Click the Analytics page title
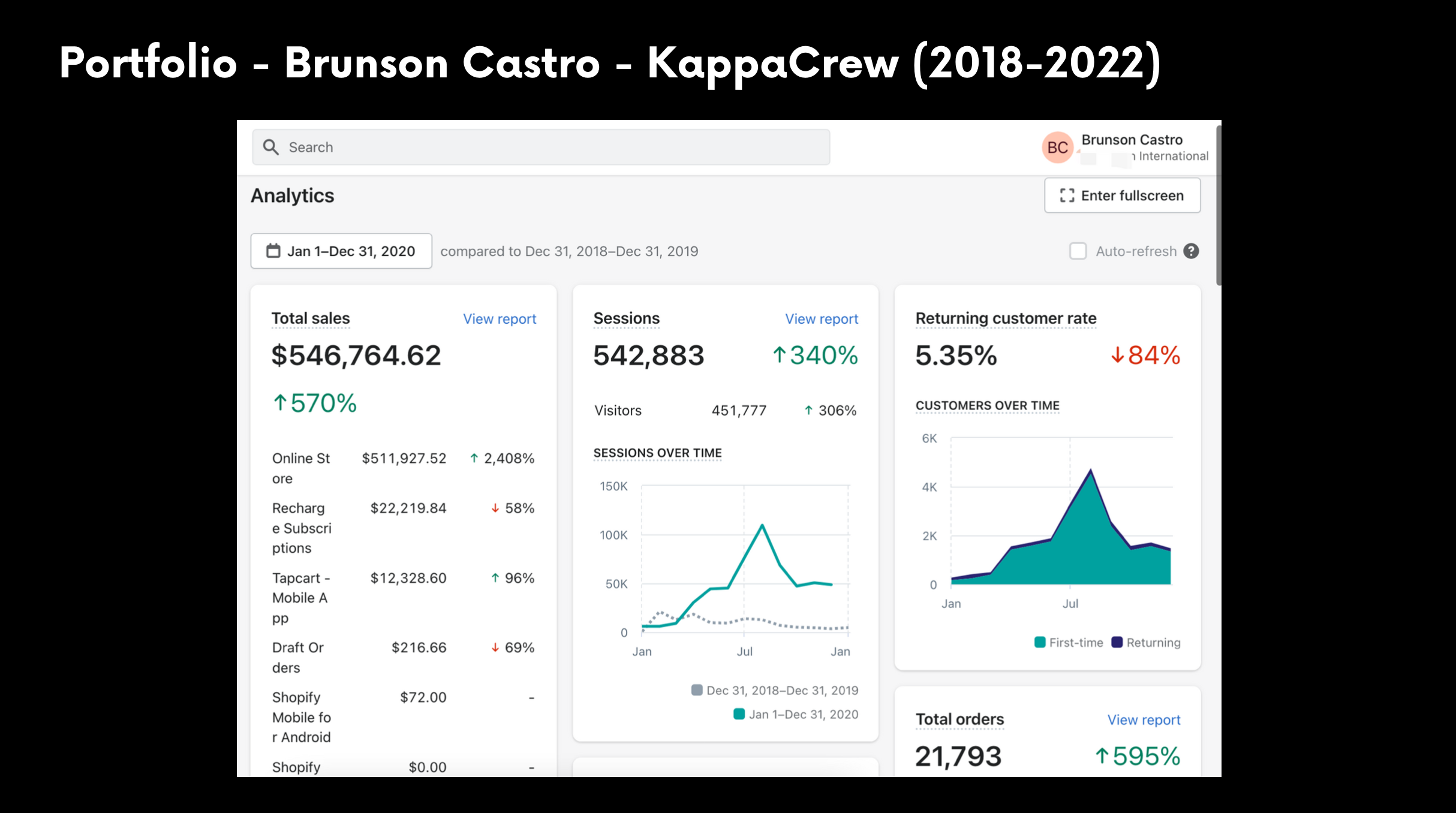This screenshot has height=813, width=1456. [293, 196]
